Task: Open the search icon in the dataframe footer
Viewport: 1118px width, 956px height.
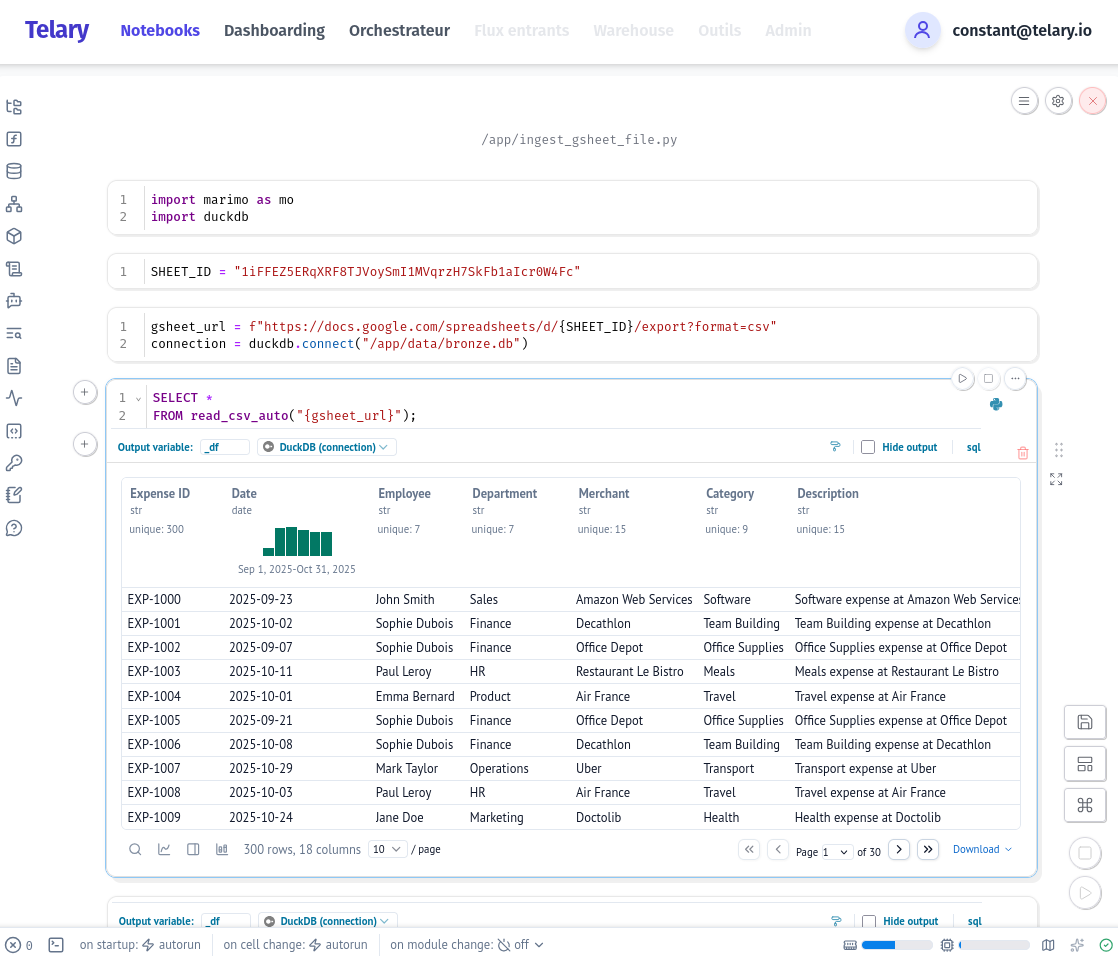Action: point(135,849)
